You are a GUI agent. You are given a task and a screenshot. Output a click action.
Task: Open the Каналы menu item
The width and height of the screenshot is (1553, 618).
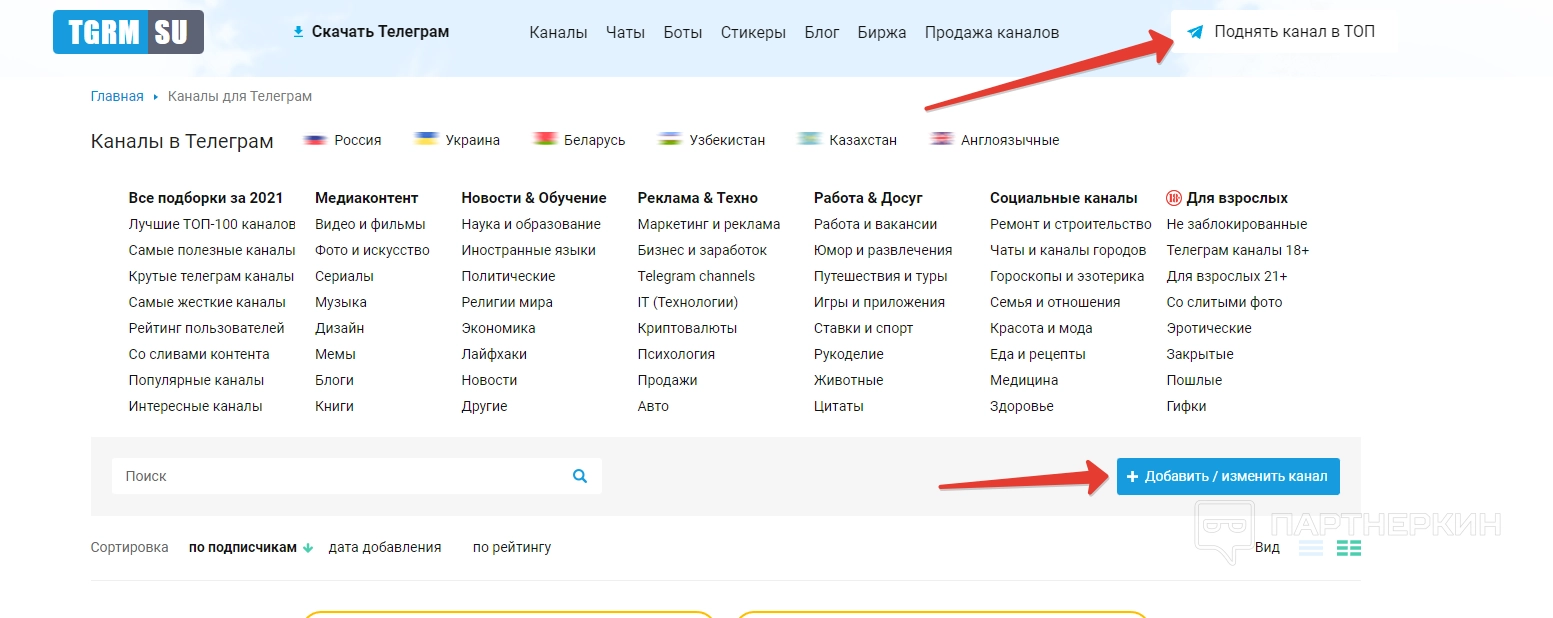click(558, 32)
